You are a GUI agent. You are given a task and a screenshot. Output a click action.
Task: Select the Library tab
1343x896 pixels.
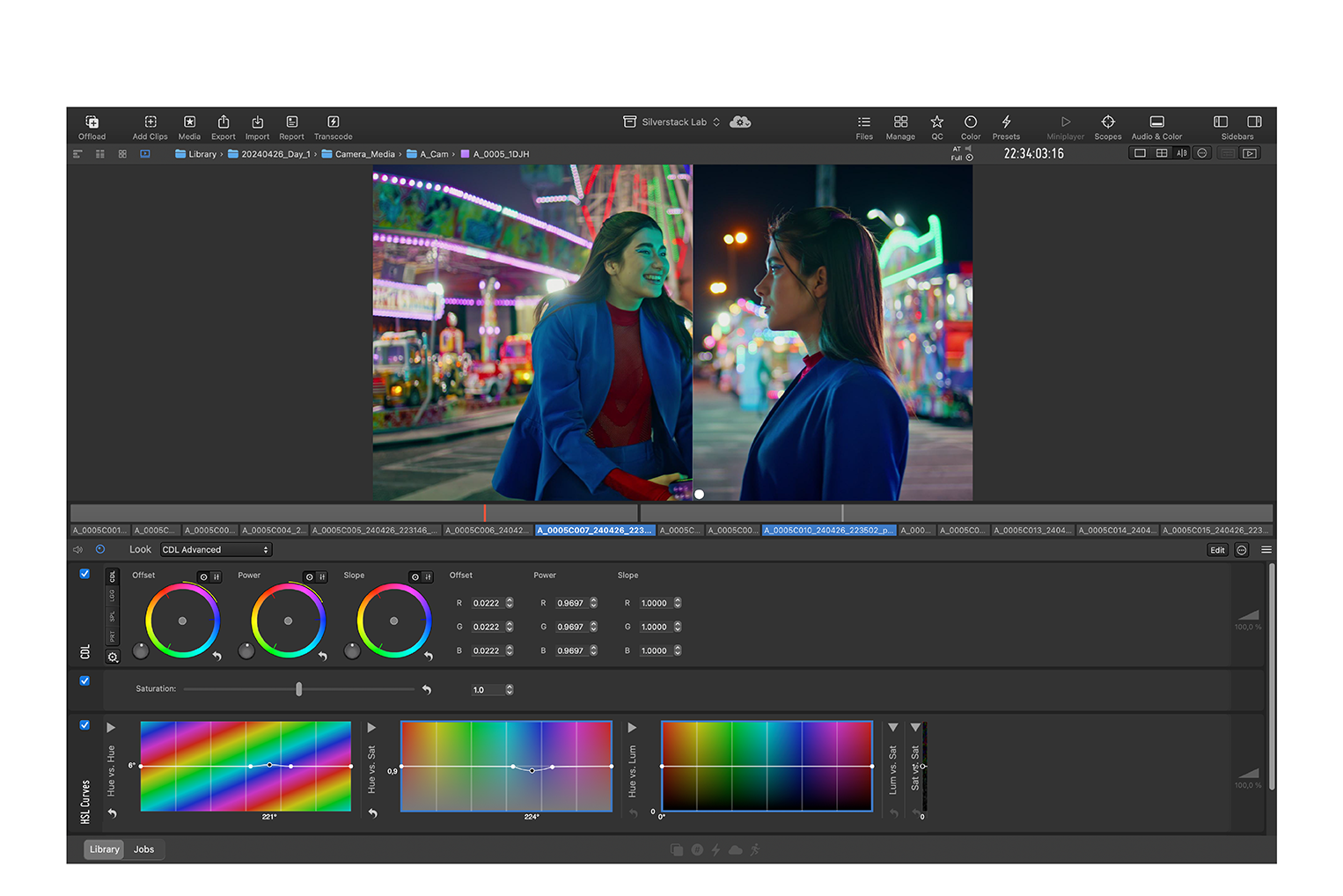[104, 849]
